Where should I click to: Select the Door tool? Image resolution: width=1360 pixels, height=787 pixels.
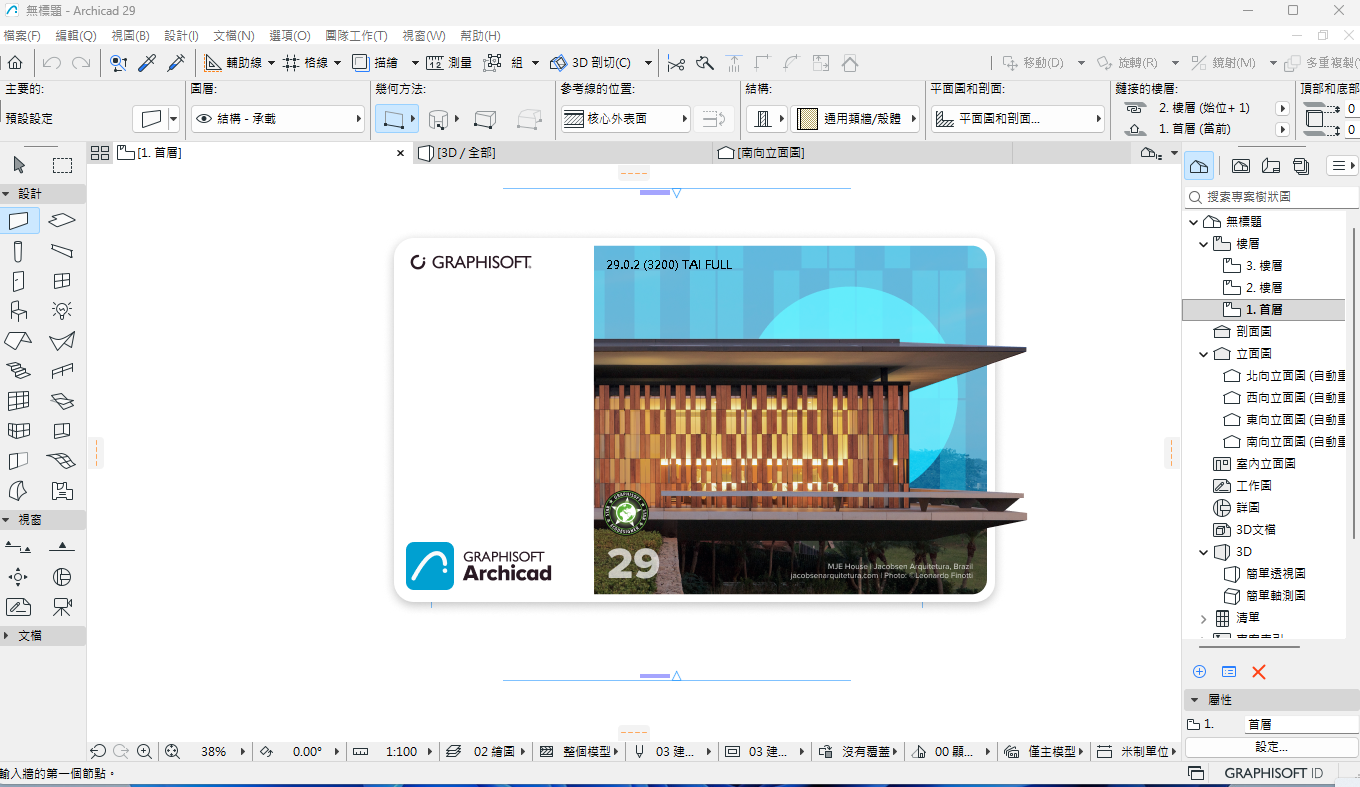19,281
